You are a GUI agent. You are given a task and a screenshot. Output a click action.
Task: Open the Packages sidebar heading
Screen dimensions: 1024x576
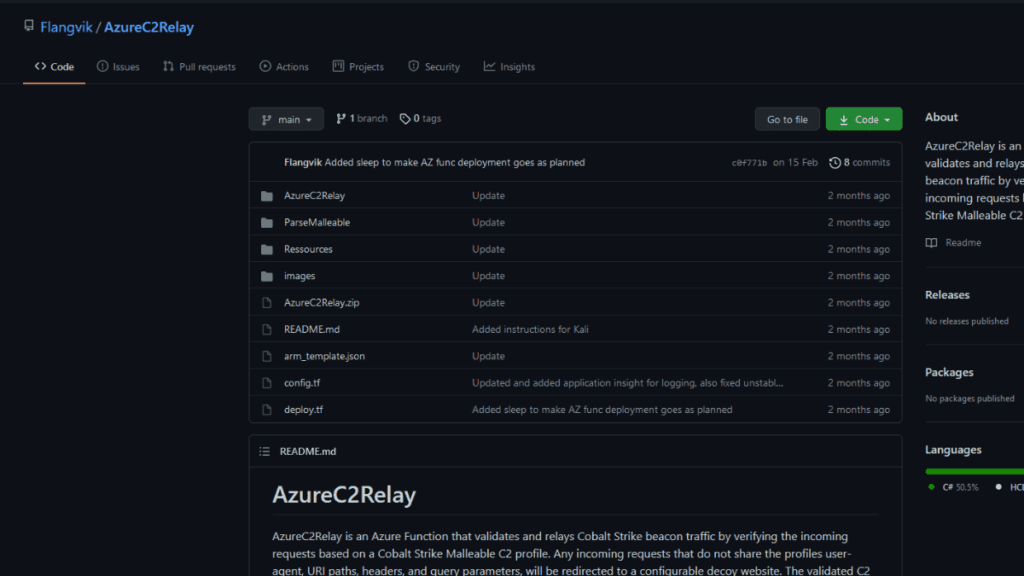(x=949, y=372)
